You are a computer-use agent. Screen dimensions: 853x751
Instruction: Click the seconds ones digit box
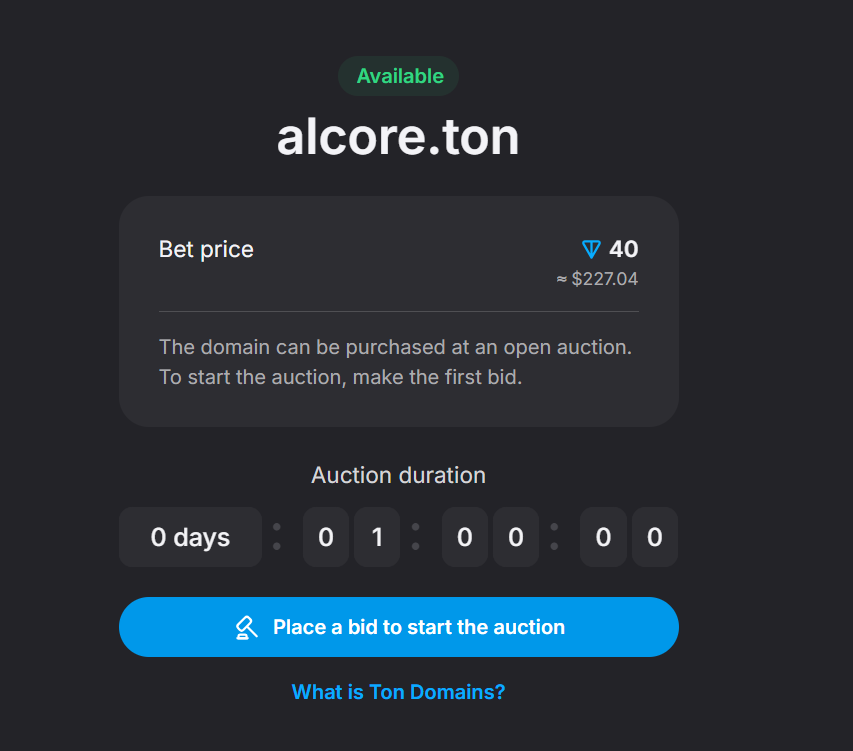pos(655,537)
